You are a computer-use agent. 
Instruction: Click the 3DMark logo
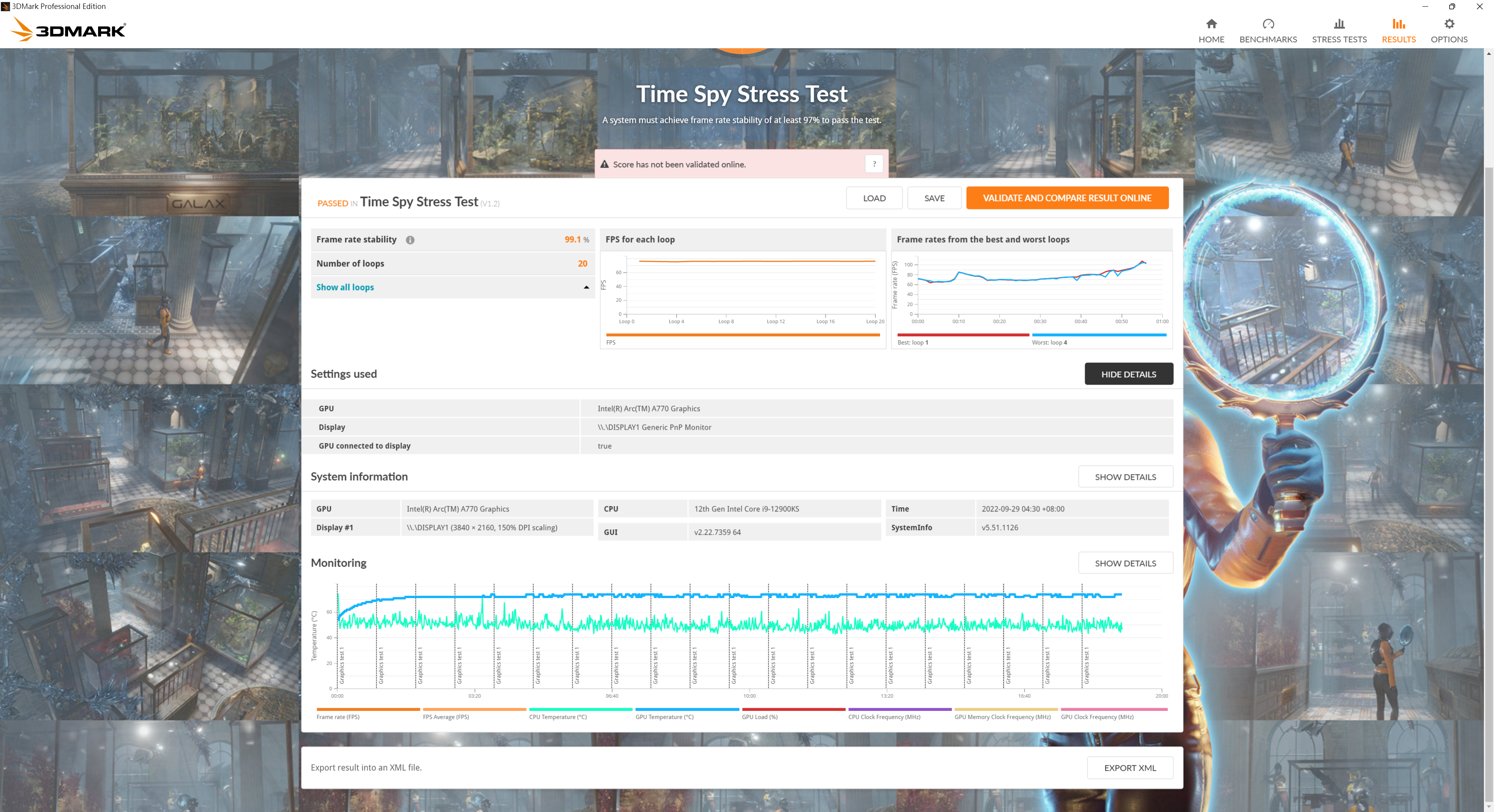pyautogui.click(x=68, y=29)
